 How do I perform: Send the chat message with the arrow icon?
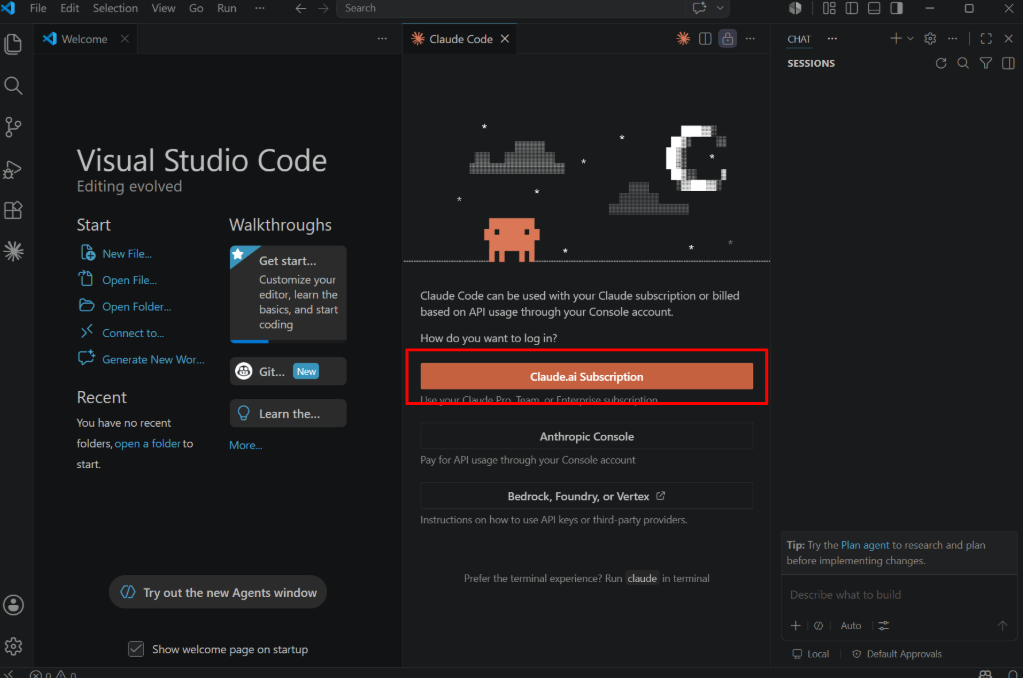(1002, 625)
